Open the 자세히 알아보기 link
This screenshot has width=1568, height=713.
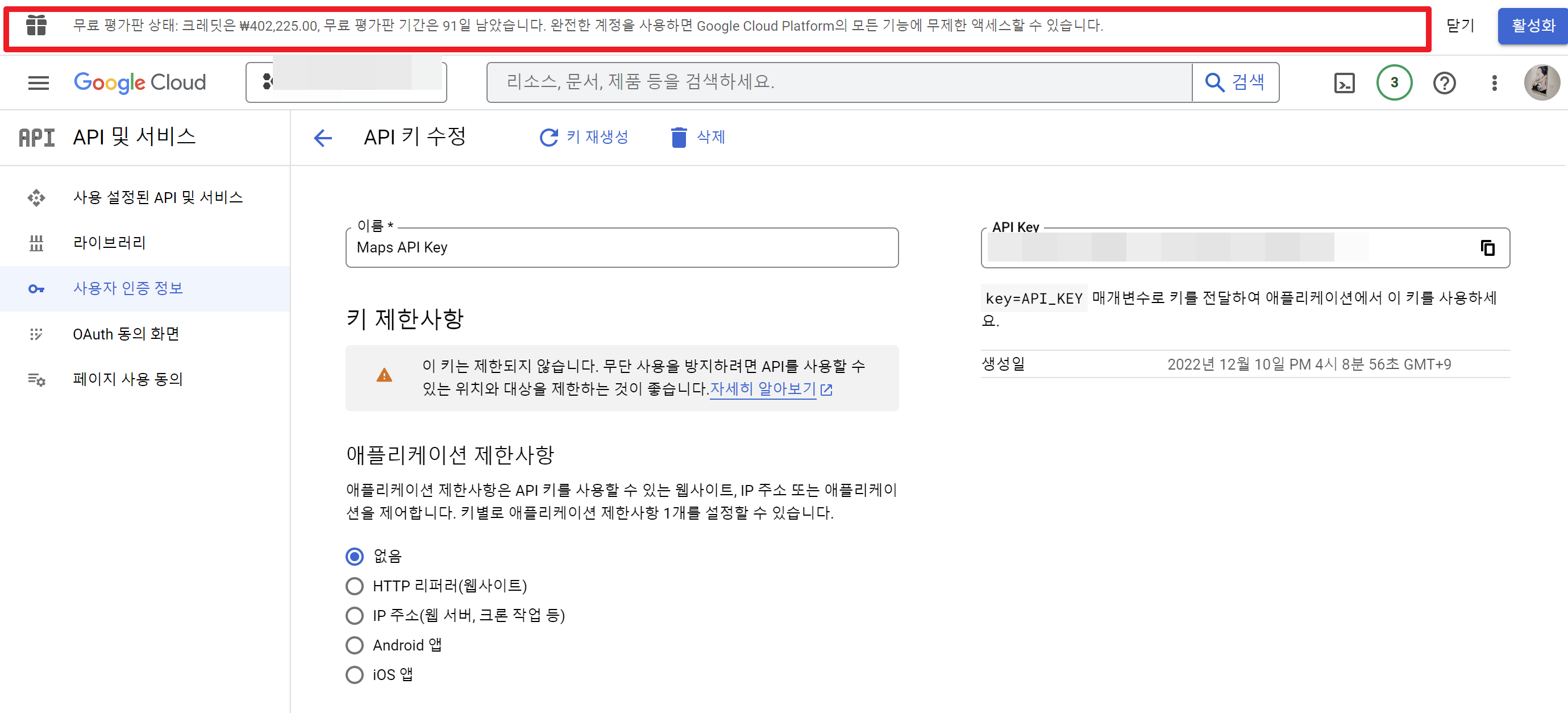point(763,388)
